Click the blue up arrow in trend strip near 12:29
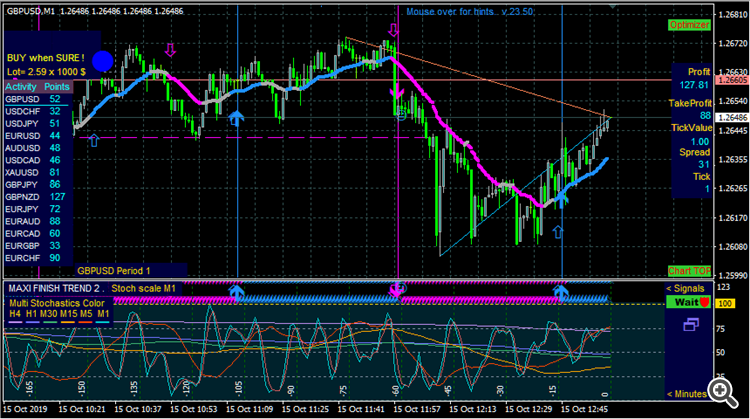This screenshot has width=750, height=419. coord(561,292)
